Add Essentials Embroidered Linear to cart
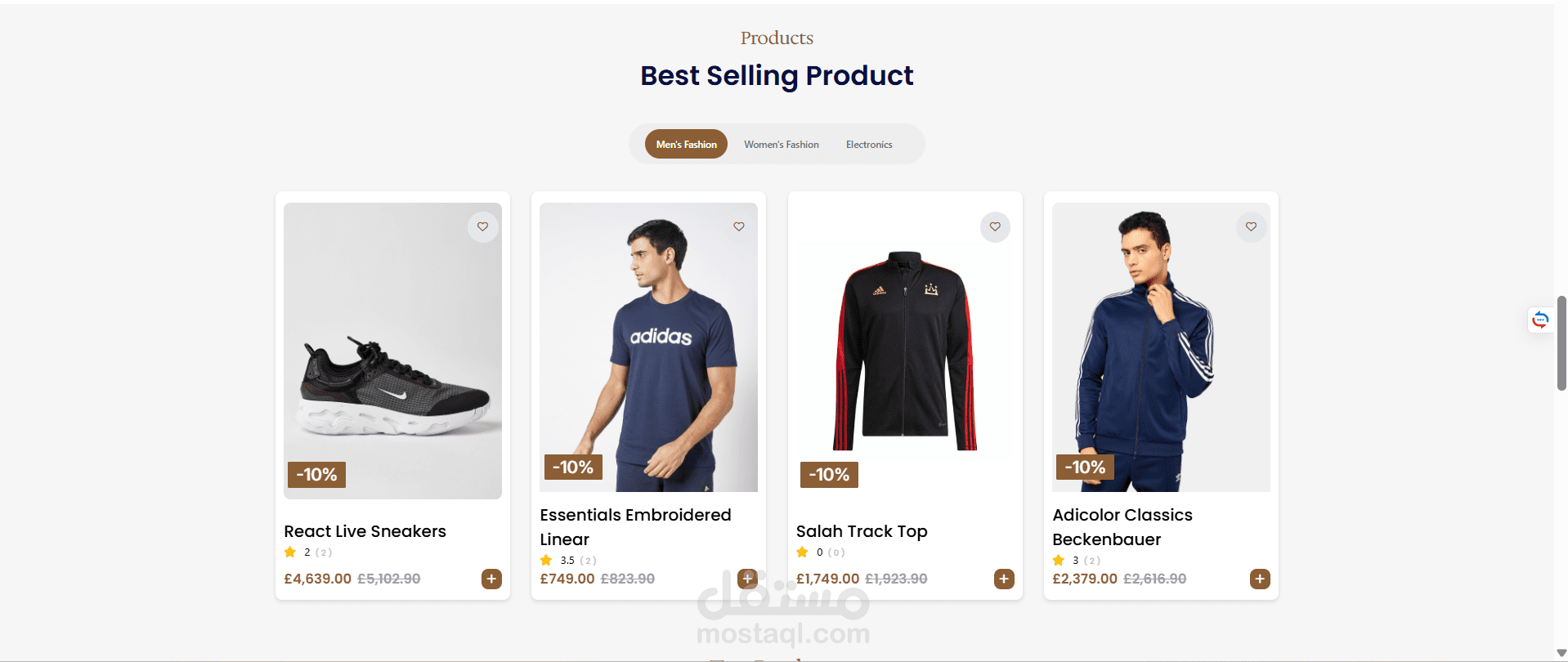1568x662 pixels. click(x=747, y=578)
